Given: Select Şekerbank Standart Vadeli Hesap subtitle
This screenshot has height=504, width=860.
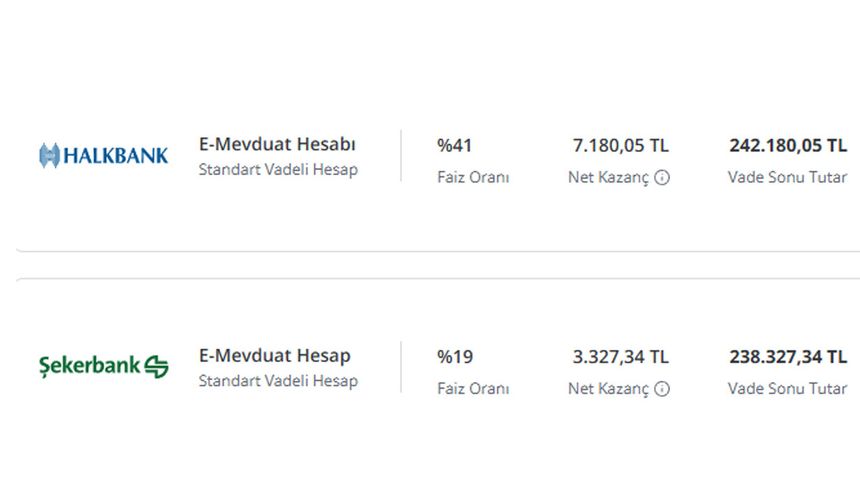Looking at the screenshot, I should (278, 381).
